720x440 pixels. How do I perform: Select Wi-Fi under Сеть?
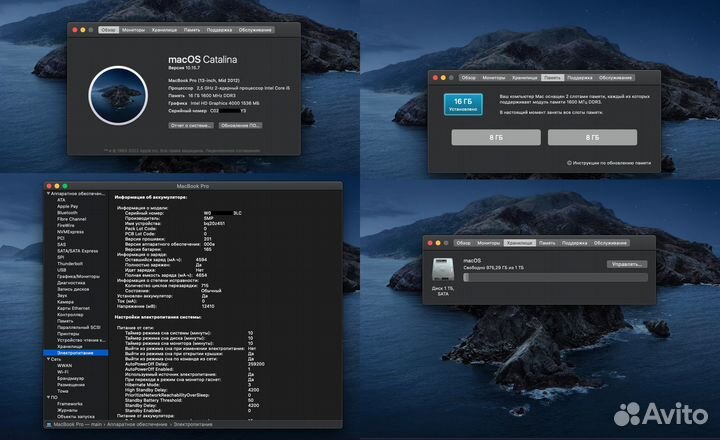pyautogui.click(x=63, y=372)
